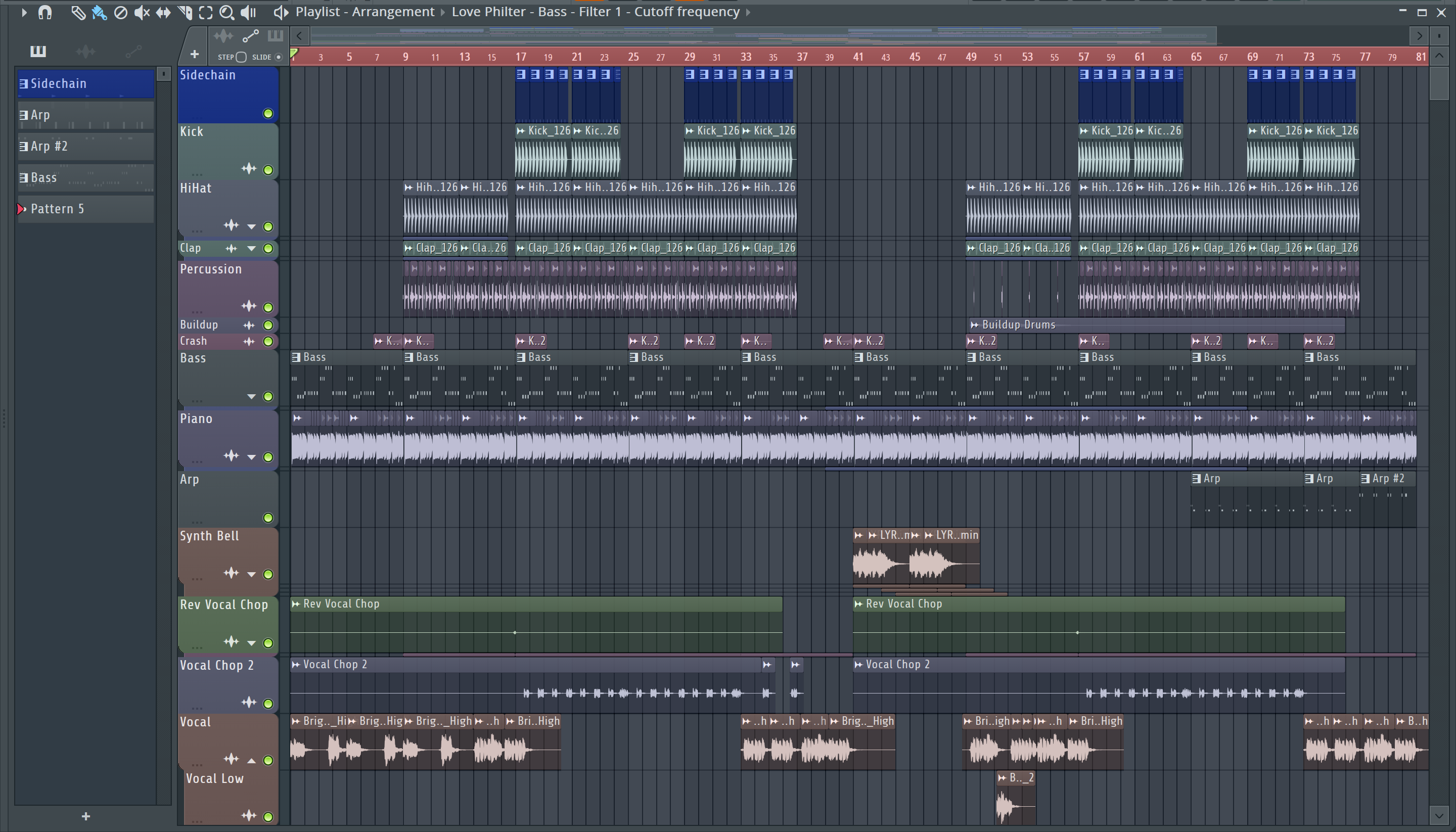Add a new pattern in picker panel
This screenshot has width=1456, height=832.
[86, 816]
